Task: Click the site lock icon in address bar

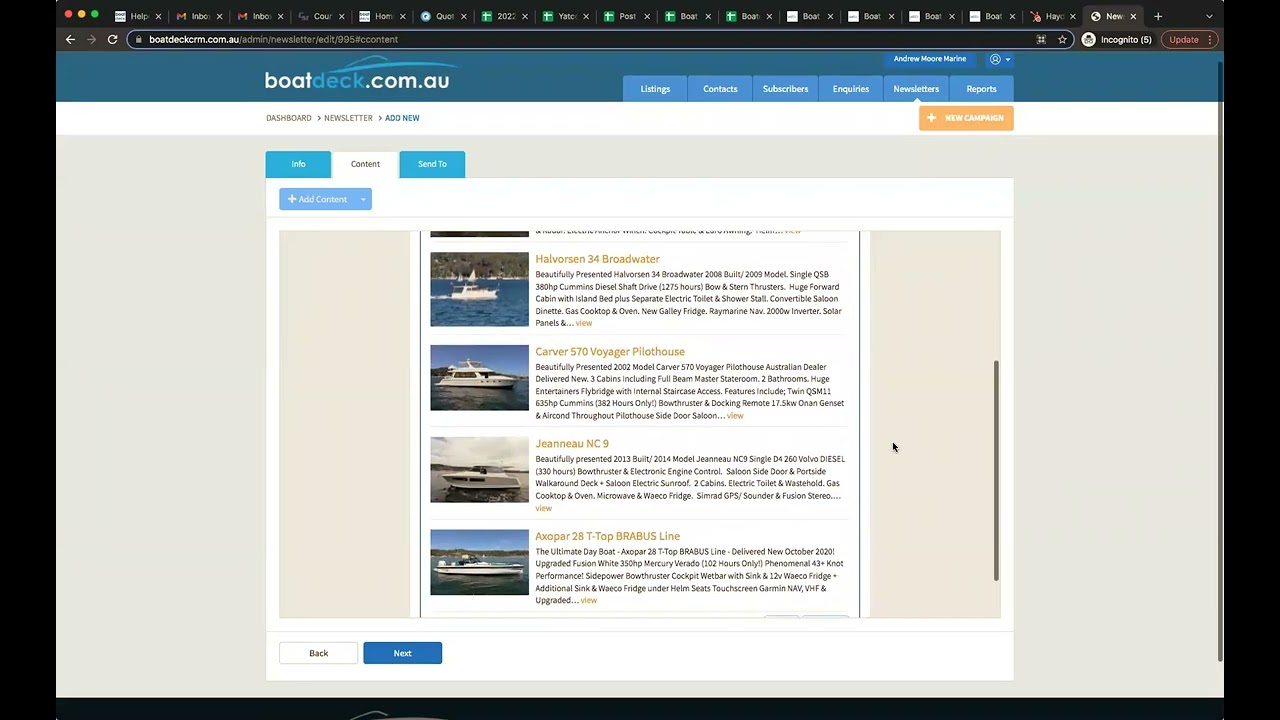Action: pyautogui.click(x=139, y=39)
